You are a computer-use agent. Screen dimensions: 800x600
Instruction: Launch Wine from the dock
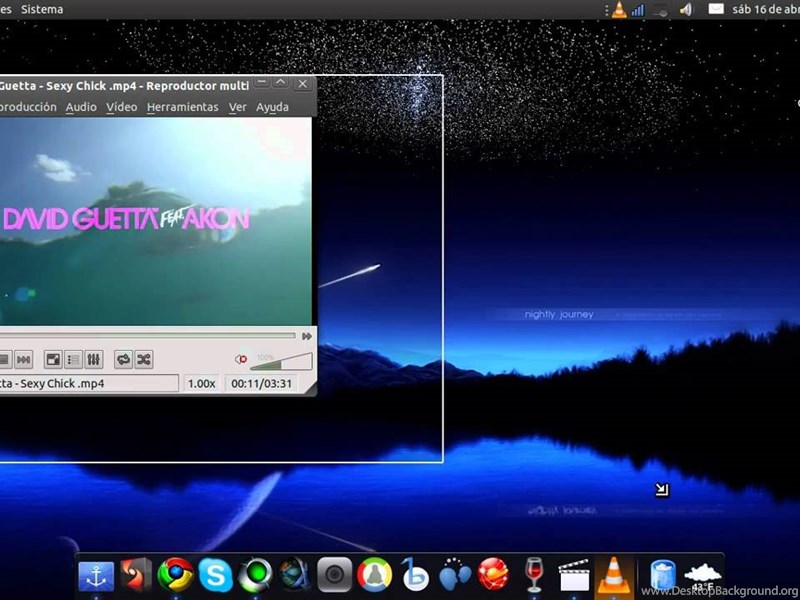coord(534,575)
